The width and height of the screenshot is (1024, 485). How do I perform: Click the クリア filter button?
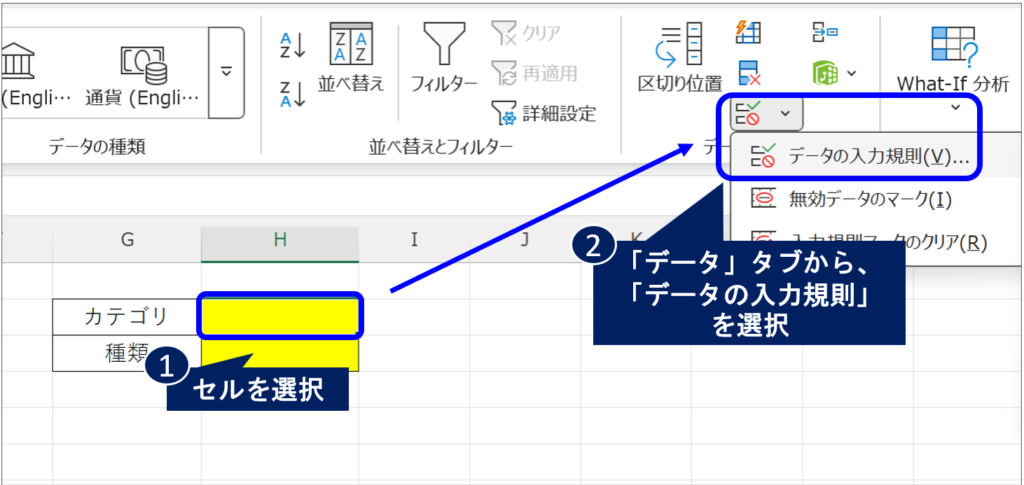tap(527, 34)
